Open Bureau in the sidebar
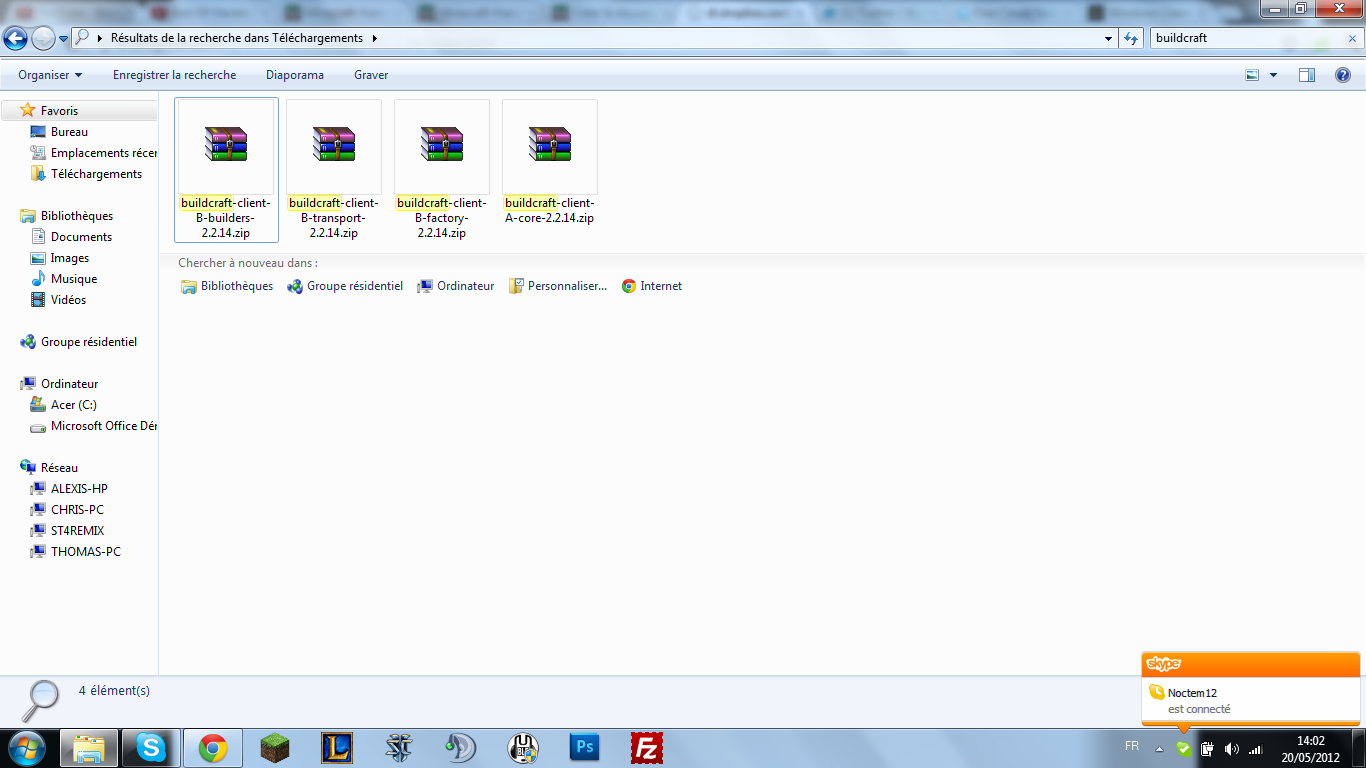This screenshot has height=768, width=1366. (69, 132)
